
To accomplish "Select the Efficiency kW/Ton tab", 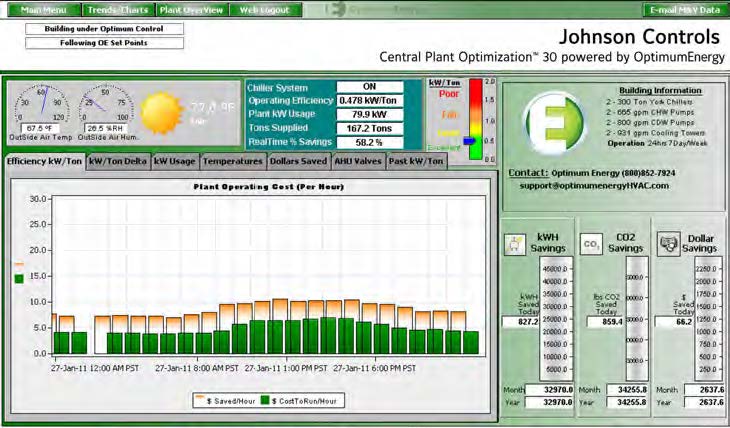I will click(45, 161).
